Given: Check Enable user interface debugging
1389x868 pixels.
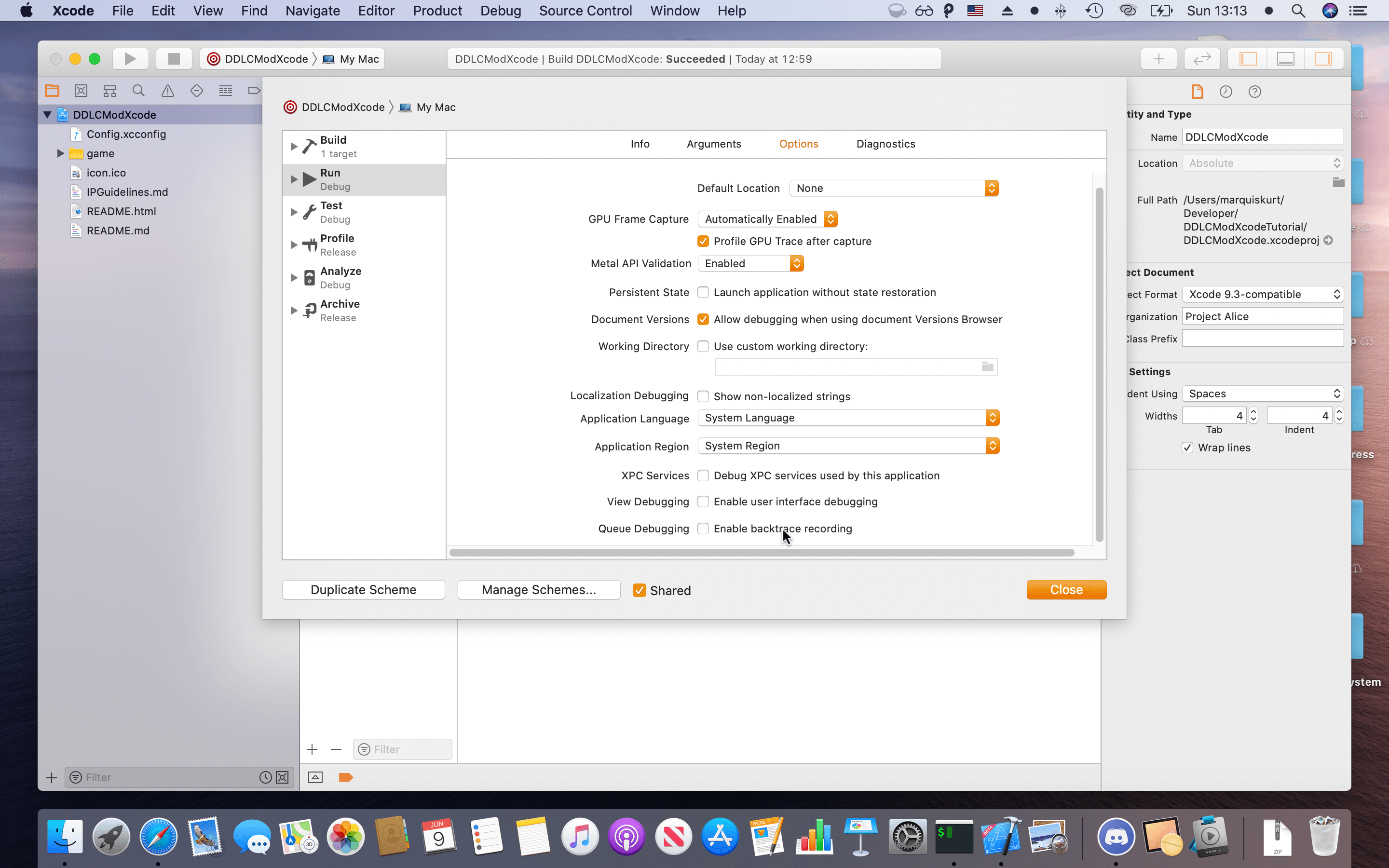Looking at the screenshot, I should [703, 502].
